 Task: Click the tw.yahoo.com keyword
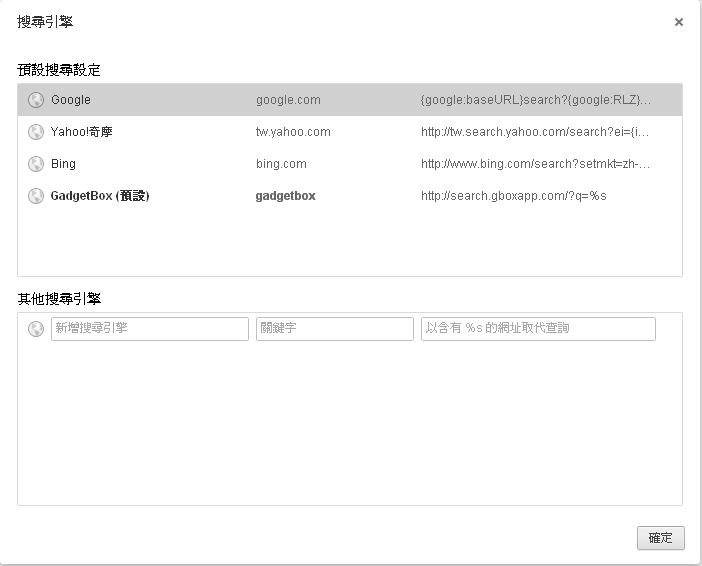click(293, 132)
